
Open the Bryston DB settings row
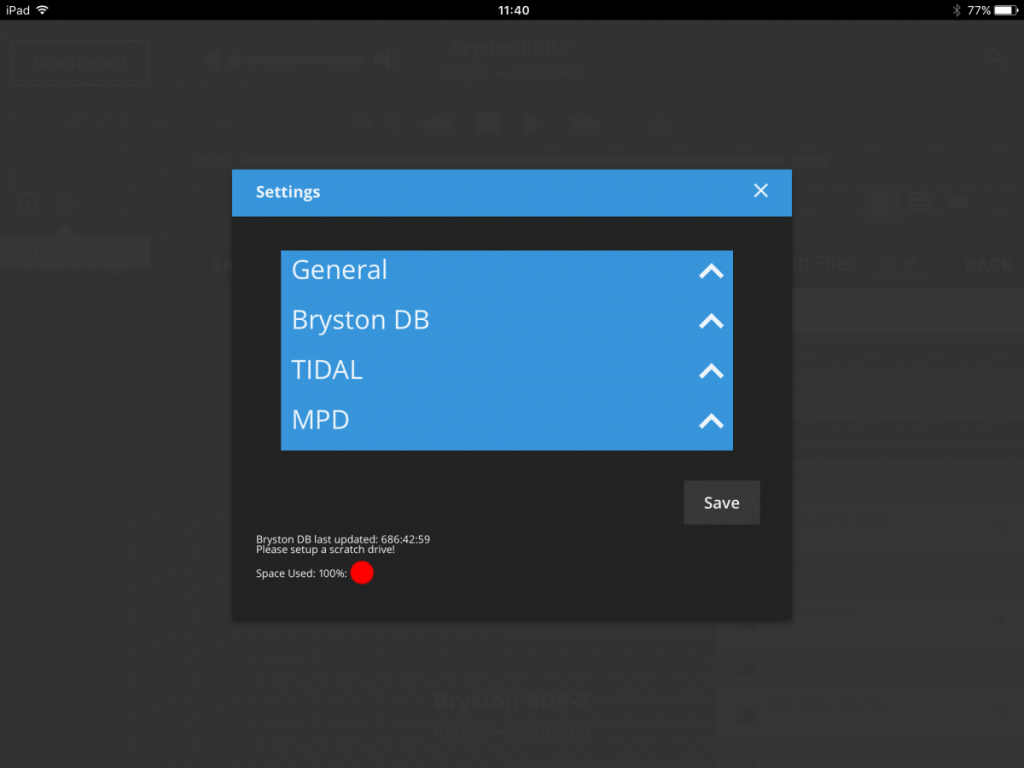point(507,320)
